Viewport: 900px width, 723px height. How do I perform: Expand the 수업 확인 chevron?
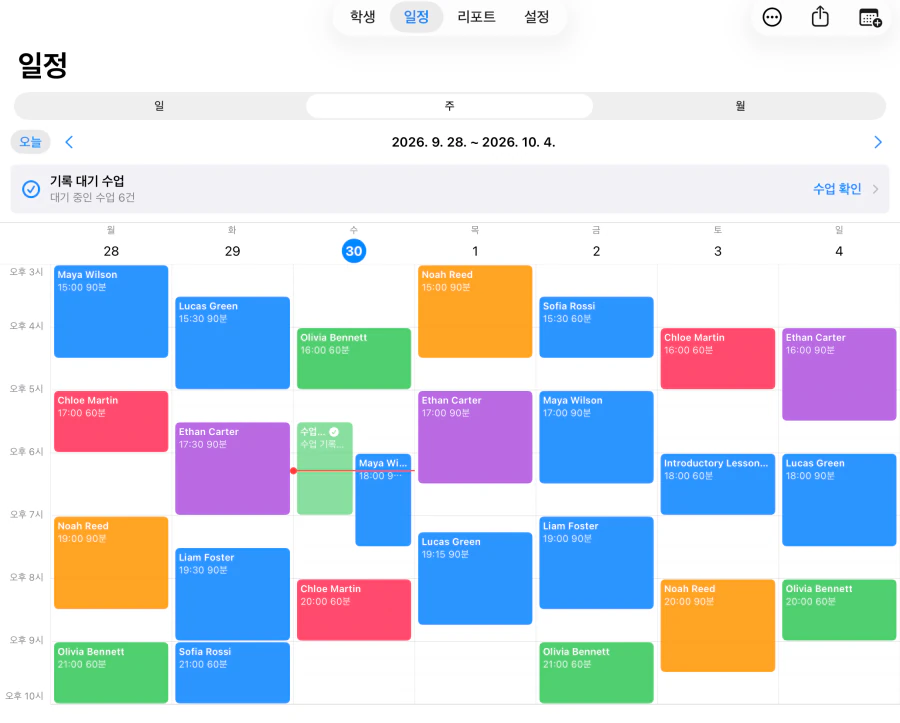point(875,189)
